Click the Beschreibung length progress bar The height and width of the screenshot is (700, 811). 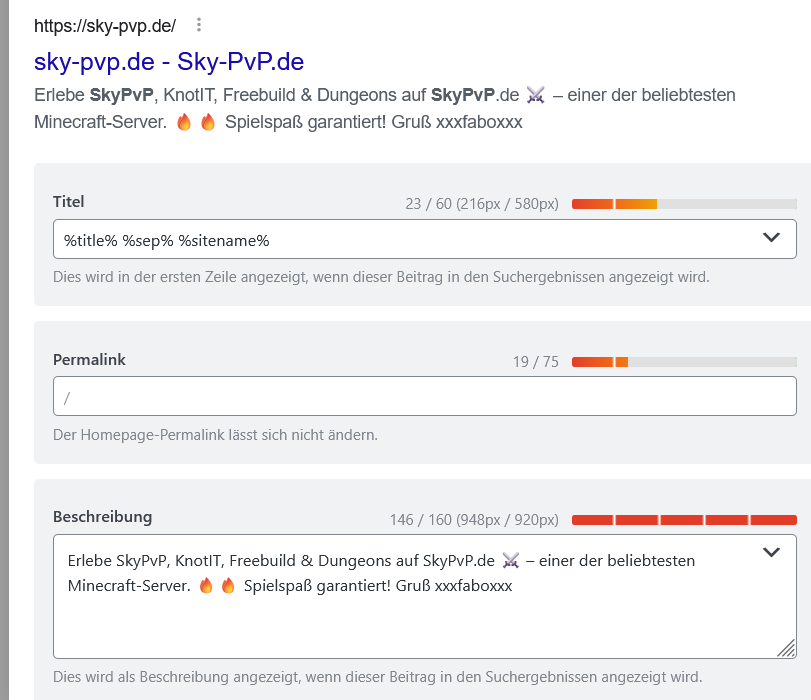[683, 520]
